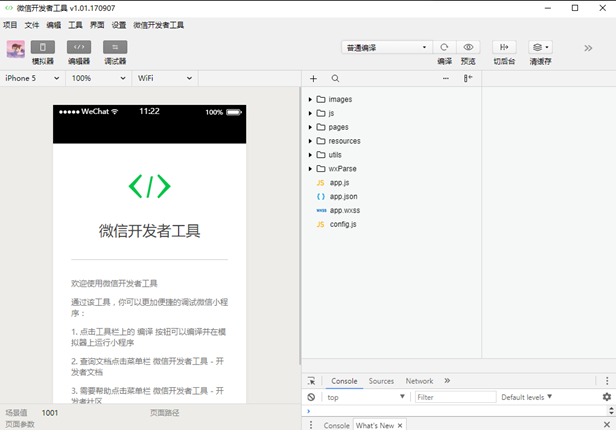Screen dimensions: 616x430
Task: Select the What's New drawer tab
Action: (x=375, y=425)
